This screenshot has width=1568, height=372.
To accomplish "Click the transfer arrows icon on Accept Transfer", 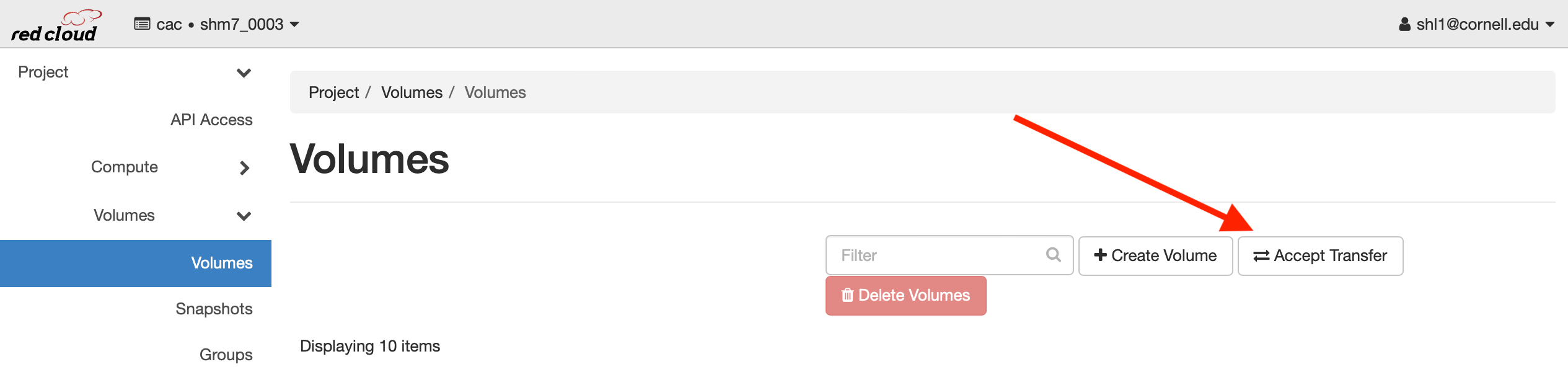I will (1261, 255).
